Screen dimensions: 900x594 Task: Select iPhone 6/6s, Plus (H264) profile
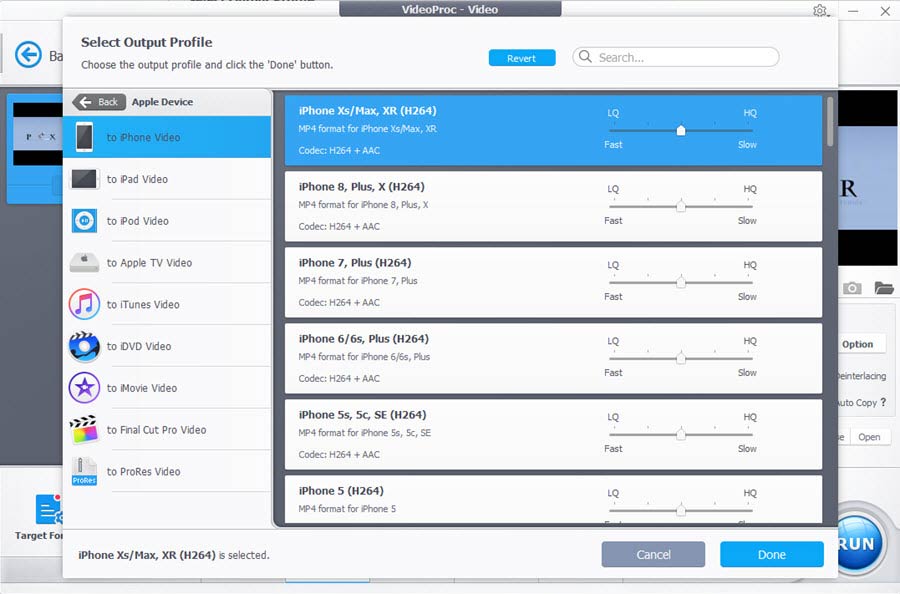point(553,358)
